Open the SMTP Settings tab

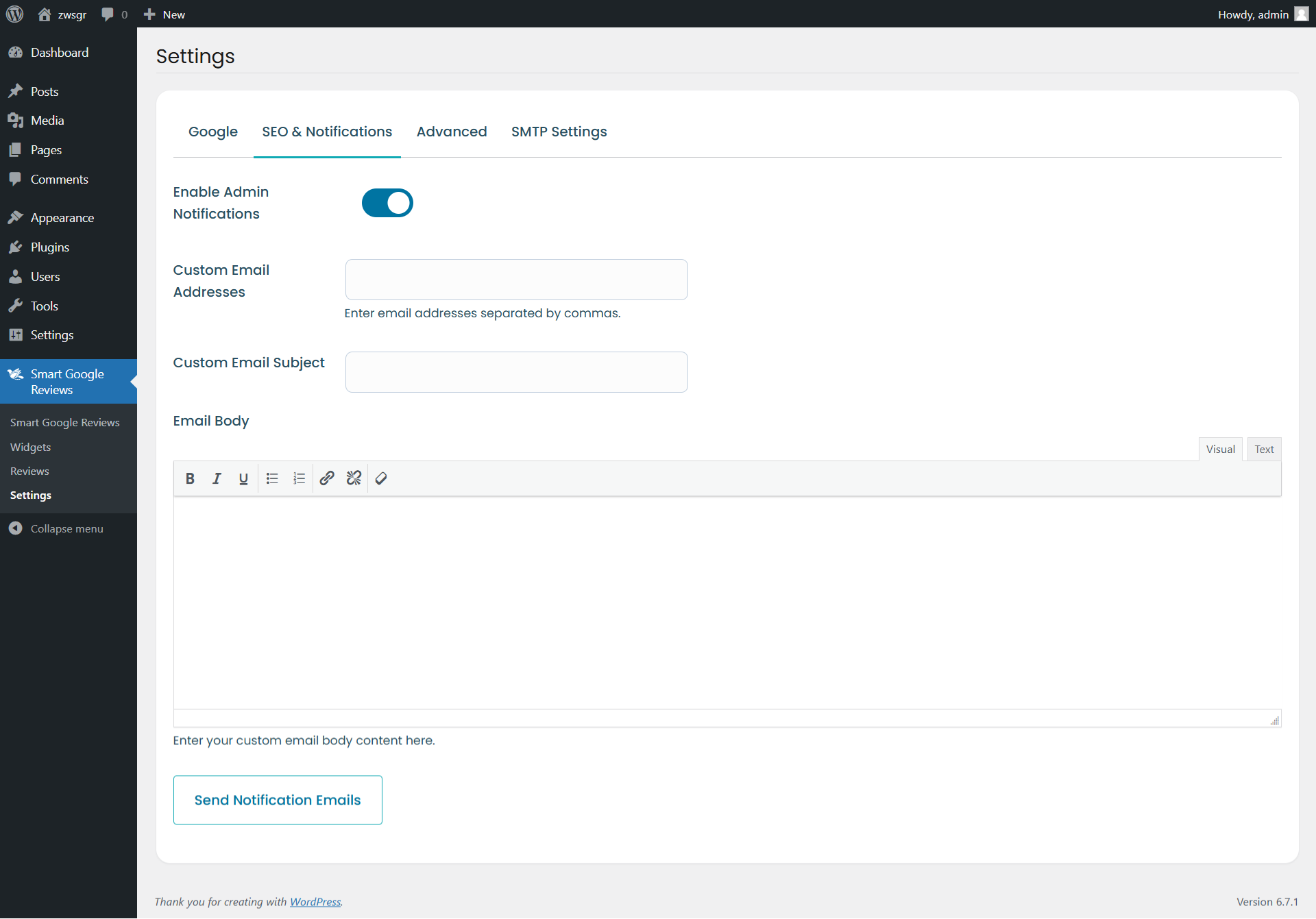pyautogui.click(x=559, y=132)
